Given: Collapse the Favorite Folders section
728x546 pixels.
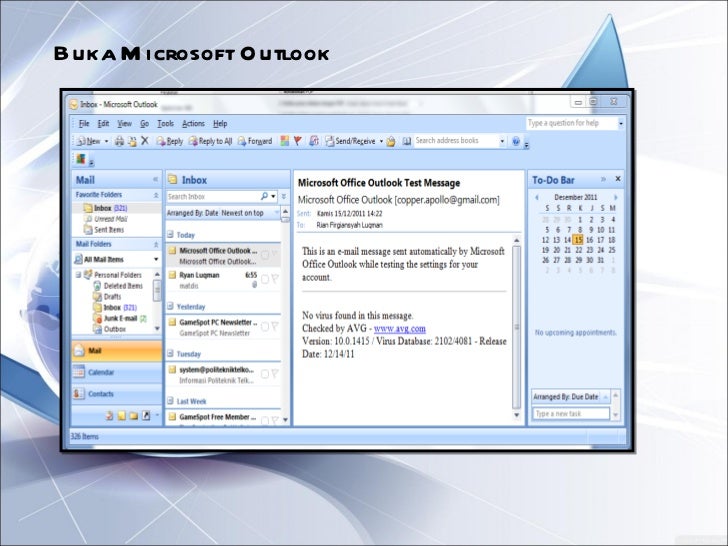Looking at the screenshot, I should [x=156, y=195].
